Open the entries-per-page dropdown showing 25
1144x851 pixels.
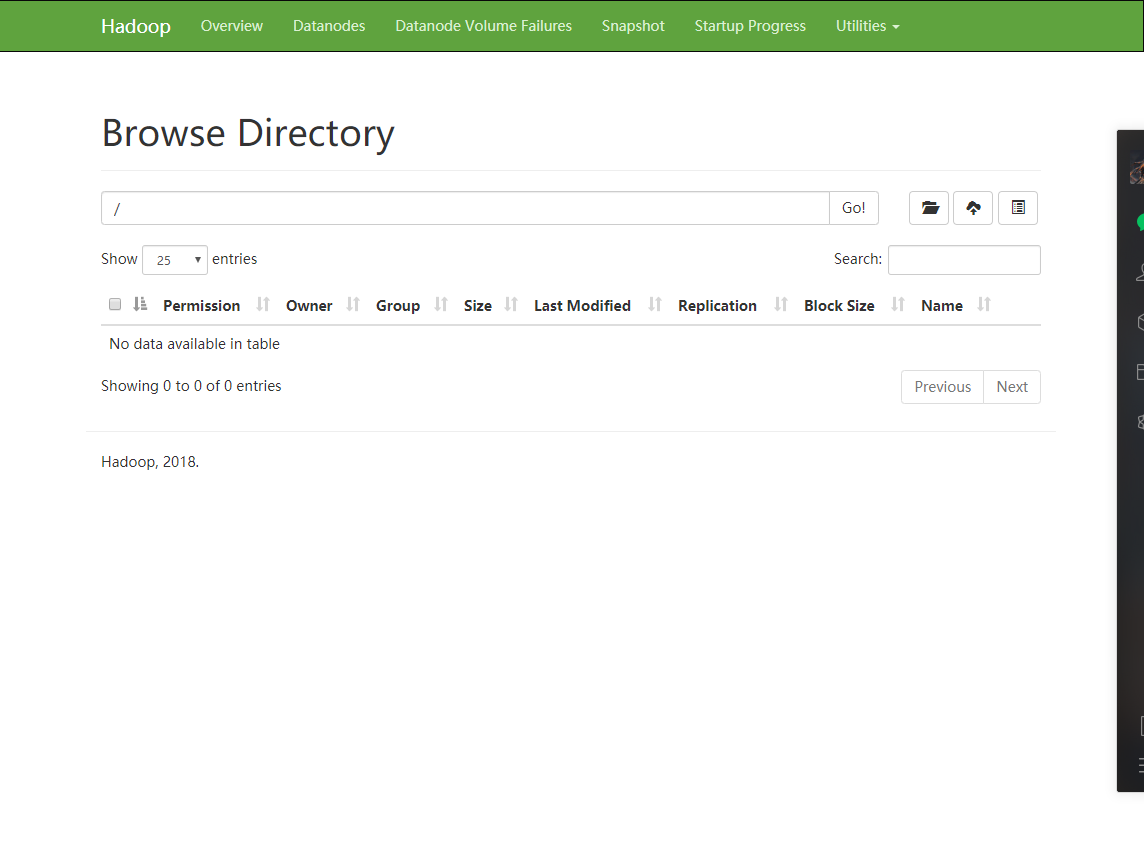tap(174, 259)
